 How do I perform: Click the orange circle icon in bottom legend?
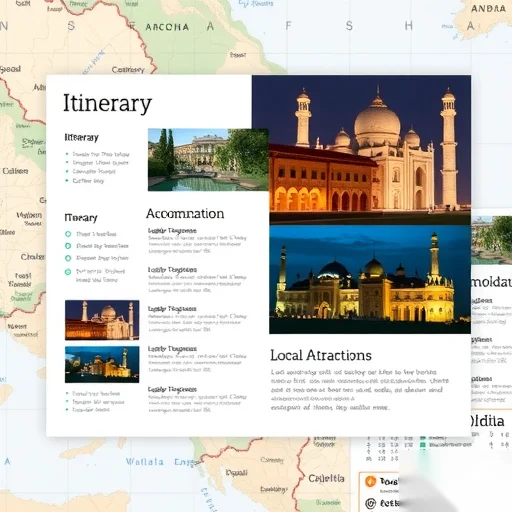(x=370, y=481)
